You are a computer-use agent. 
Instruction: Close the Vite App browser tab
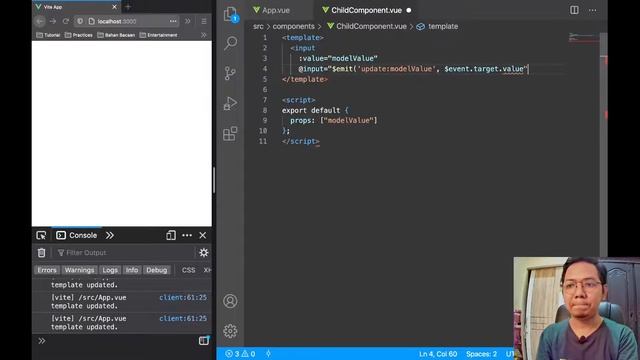114,7
